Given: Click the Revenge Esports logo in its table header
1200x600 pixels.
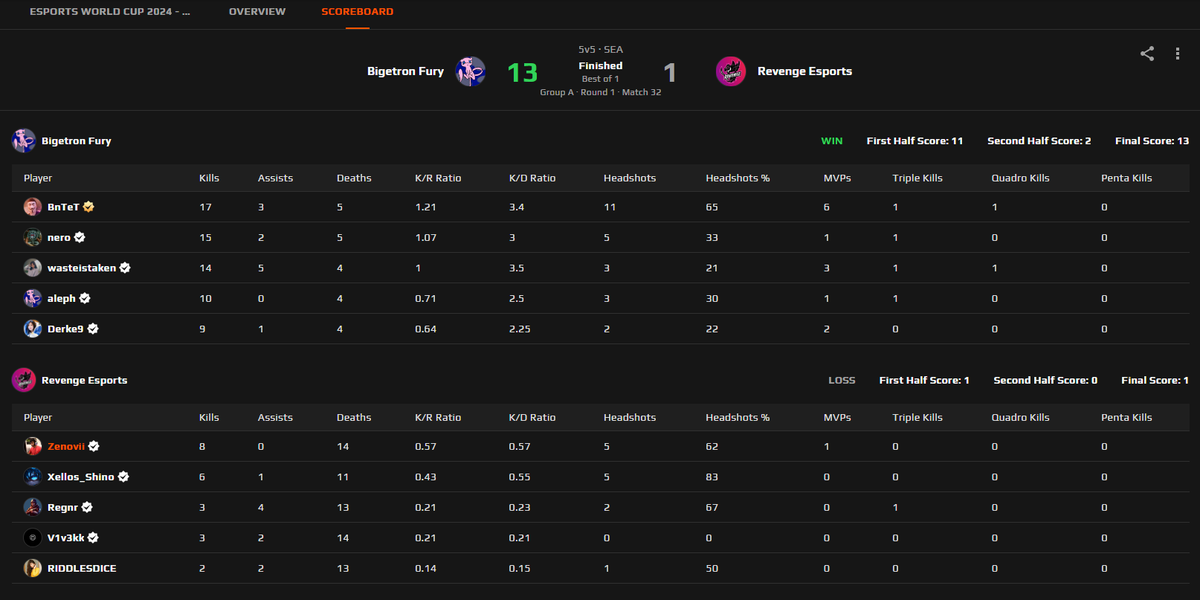Looking at the screenshot, I should (22, 380).
